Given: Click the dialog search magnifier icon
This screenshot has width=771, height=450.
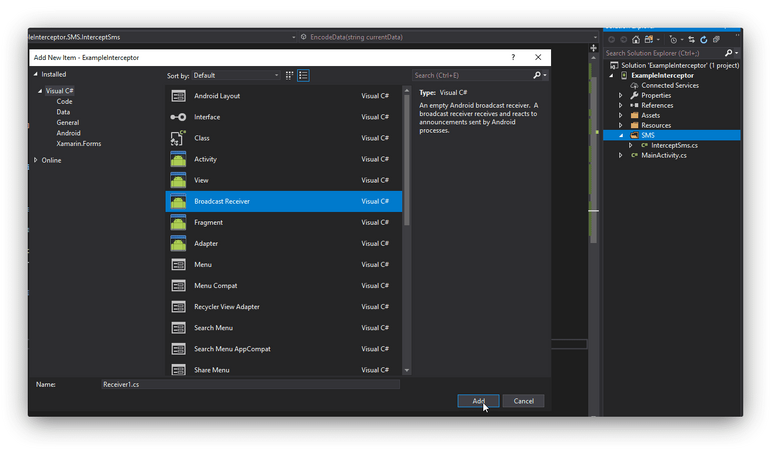Looking at the screenshot, I should tap(537, 75).
